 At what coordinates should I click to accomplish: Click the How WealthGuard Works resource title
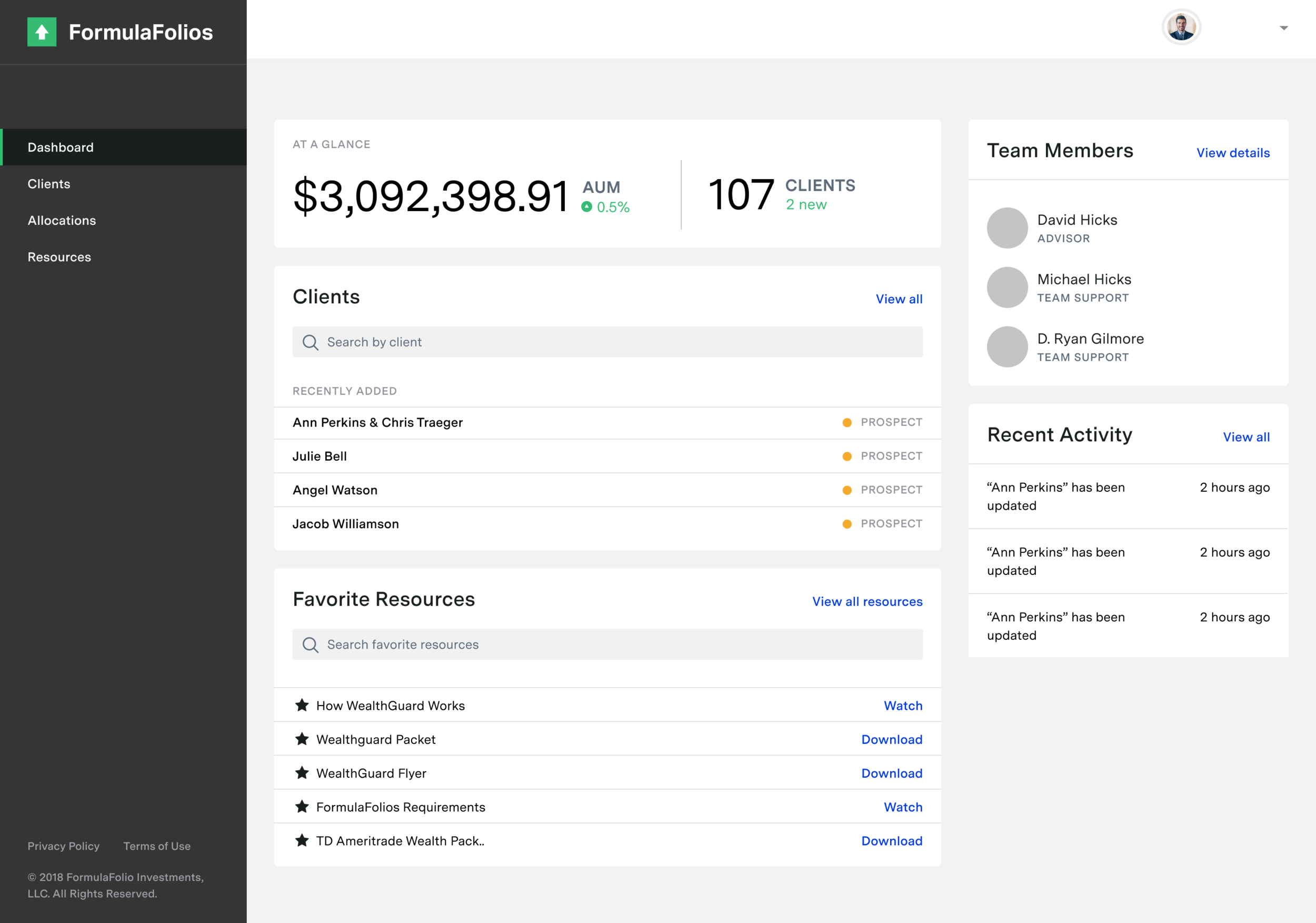391,706
